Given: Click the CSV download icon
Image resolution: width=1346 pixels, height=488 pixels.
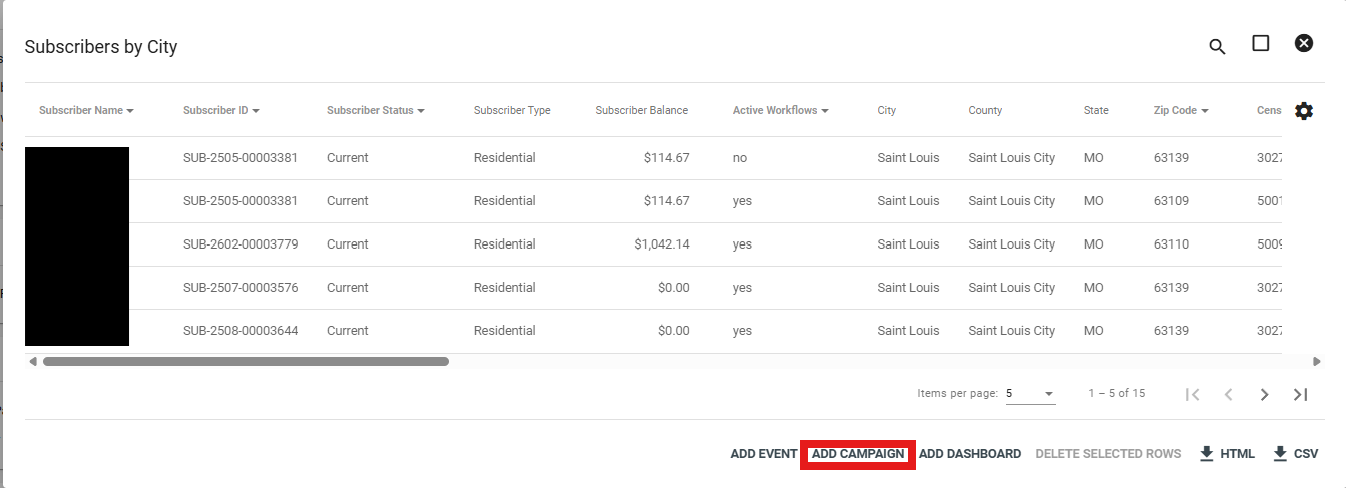Looking at the screenshot, I should pos(1280,454).
